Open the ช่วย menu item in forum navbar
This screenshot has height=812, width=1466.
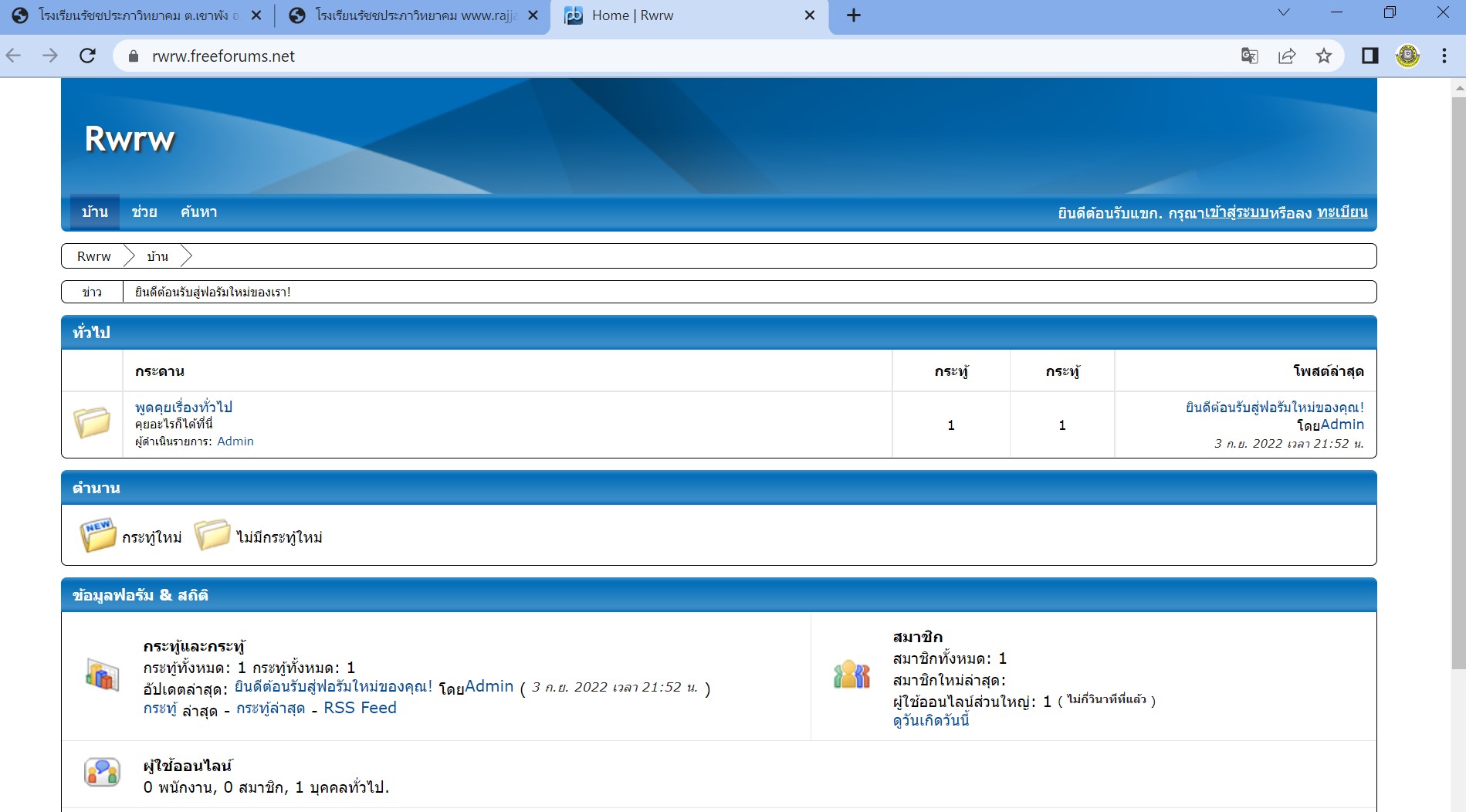[x=144, y=212]
